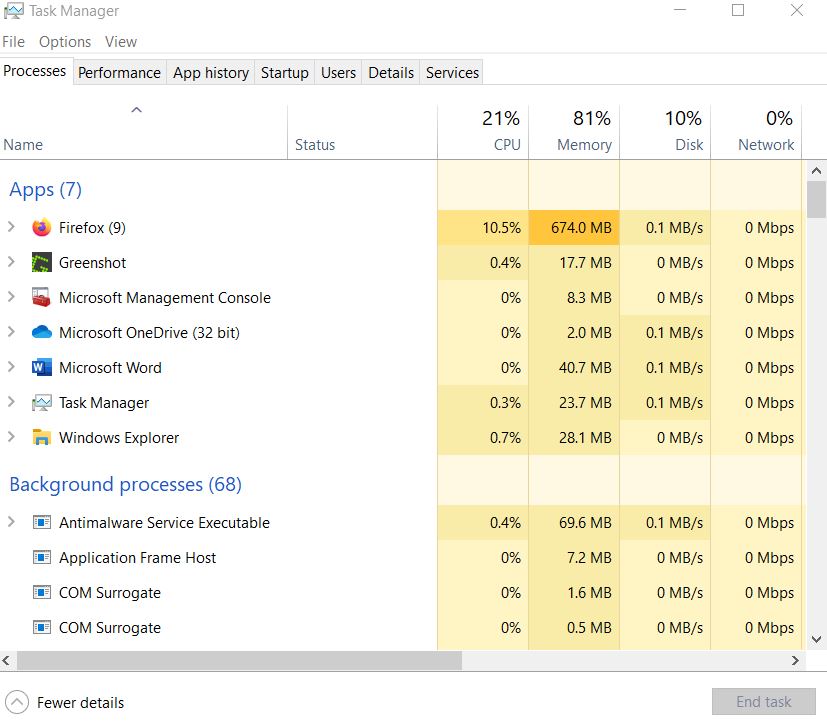Viewport: 827px width, 721px height.
Task: Click the Microsoft OneDrive icon
Action: pyautogui.click(x=40, y=332)
